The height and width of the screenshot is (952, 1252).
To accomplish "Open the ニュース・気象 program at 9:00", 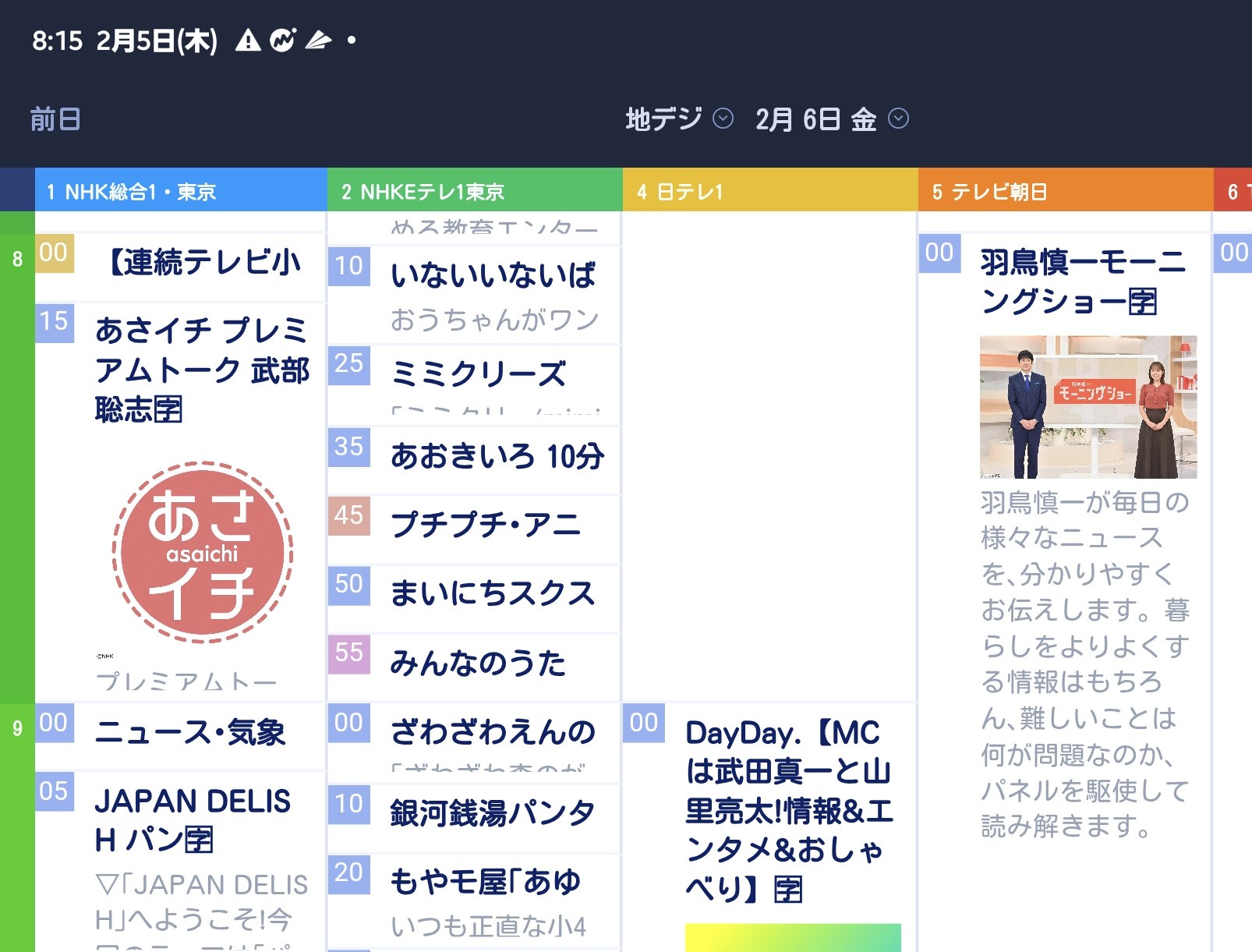I will (189, 733).
